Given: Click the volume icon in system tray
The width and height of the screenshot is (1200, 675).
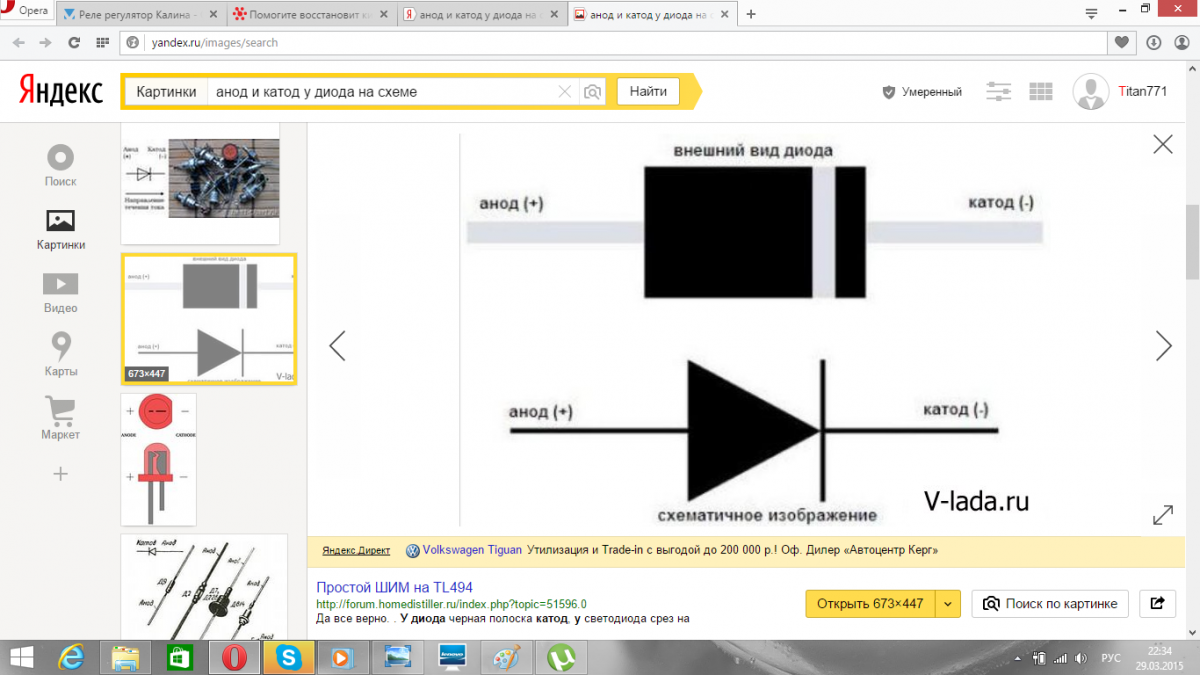Looking at the screenshot, I should (1083, 658).
